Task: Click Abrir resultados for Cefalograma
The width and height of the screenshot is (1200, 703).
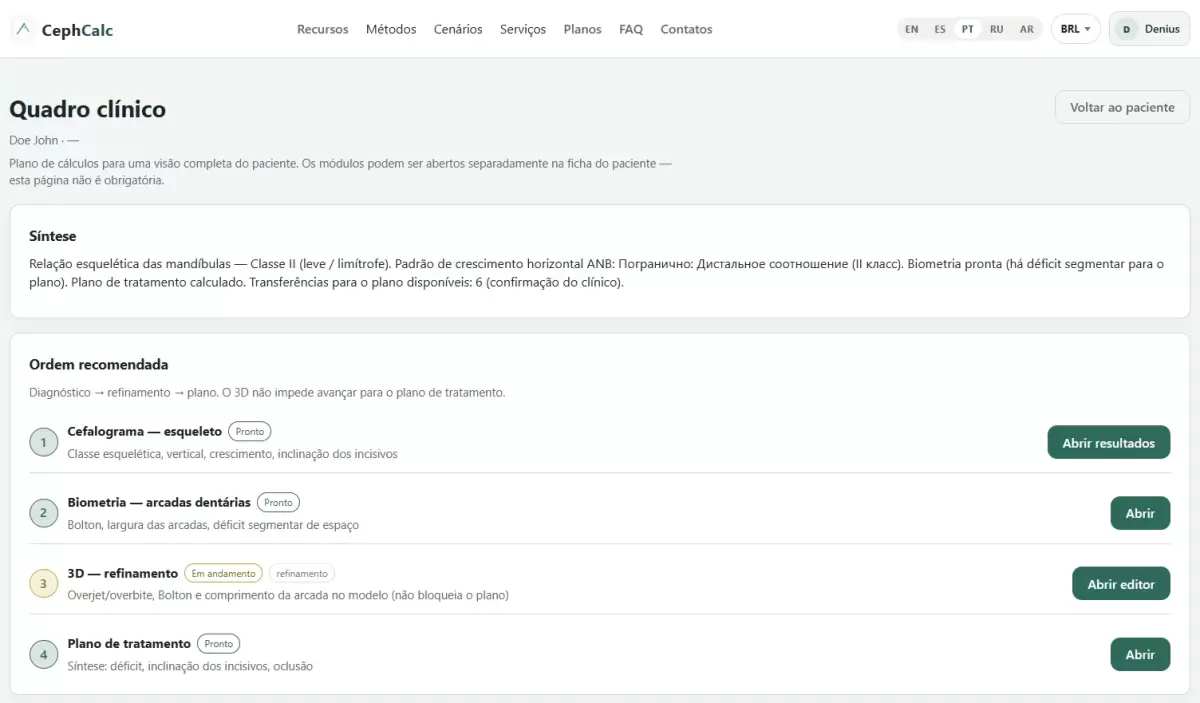Action: pos(1109,442)
